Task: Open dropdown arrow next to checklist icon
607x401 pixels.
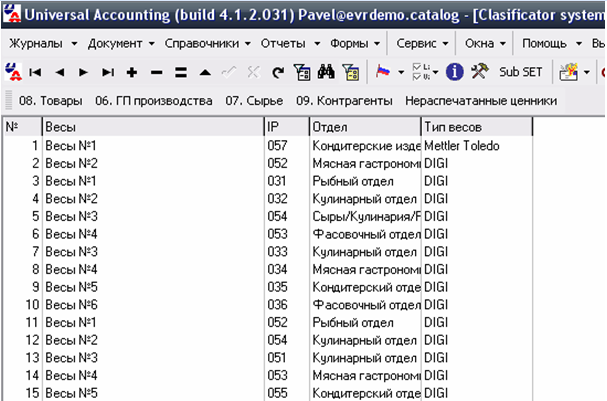Action: [436, 72]
